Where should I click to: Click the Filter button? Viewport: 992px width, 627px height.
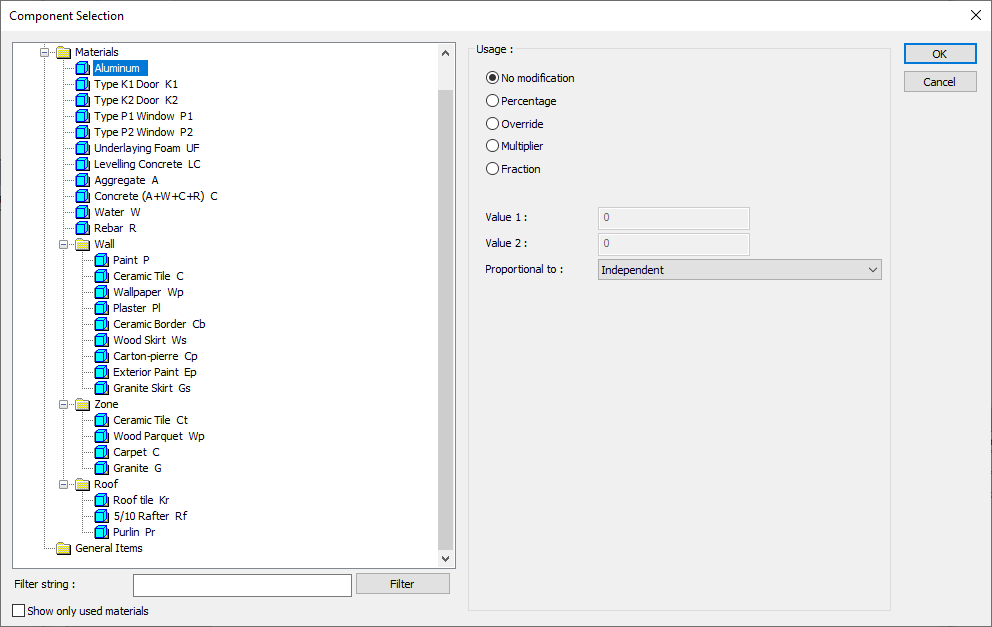[x=402, y=584]
